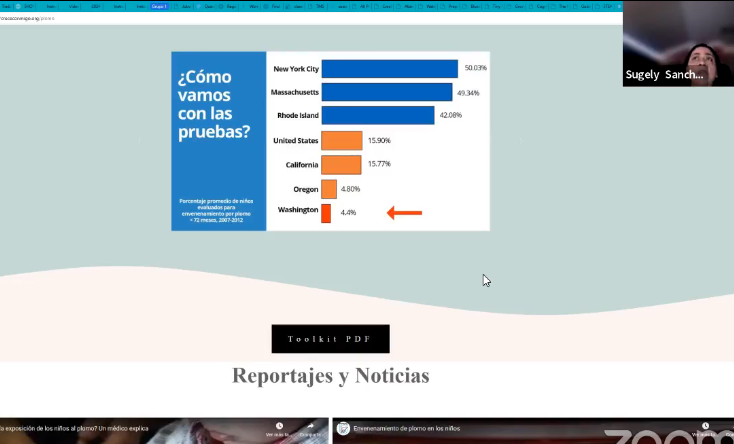The height and width of the screenshot is (444, 734).
Task: Click channel avatar on Envenenamiento de plomo video
Action: [x=343, y=428]
